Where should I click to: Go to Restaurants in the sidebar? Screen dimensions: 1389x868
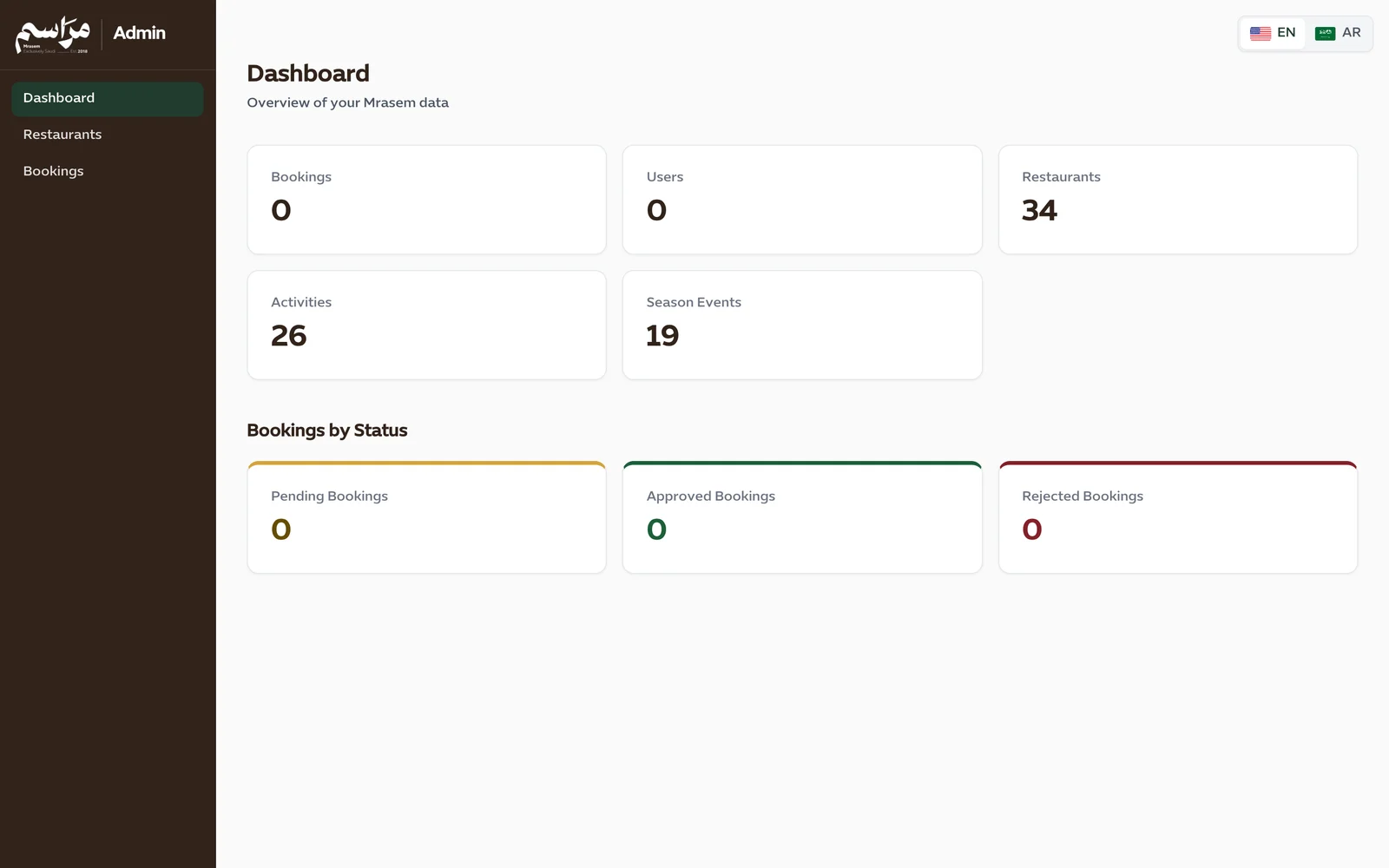point(108,135)
